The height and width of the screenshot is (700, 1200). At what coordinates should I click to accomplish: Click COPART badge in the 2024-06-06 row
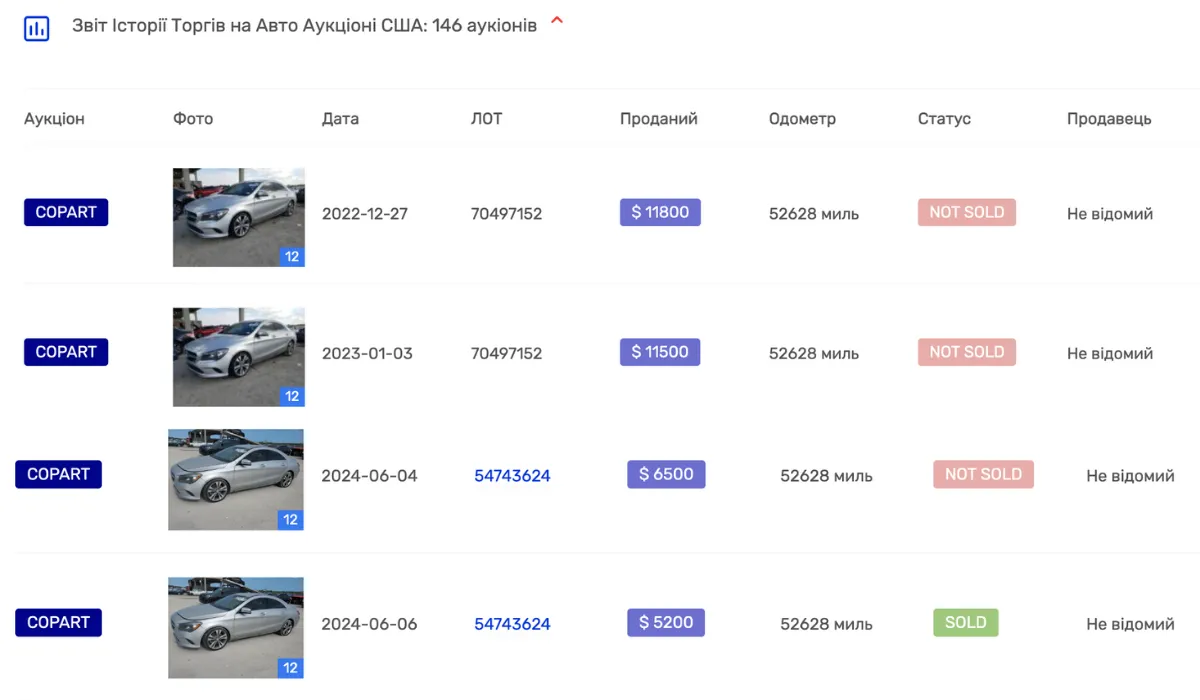tap(58, 622)
